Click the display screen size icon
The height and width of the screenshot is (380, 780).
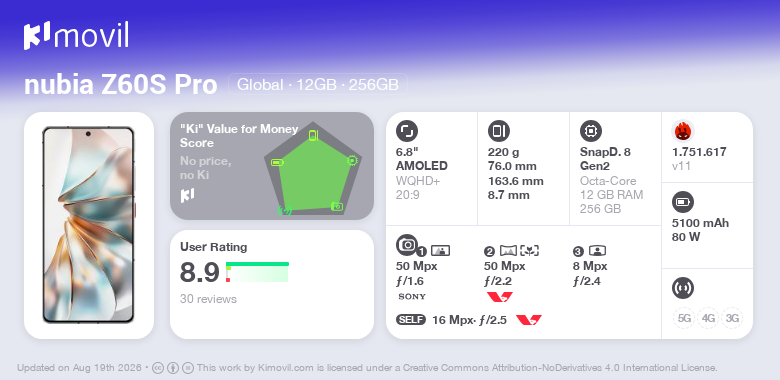[407, 131]
